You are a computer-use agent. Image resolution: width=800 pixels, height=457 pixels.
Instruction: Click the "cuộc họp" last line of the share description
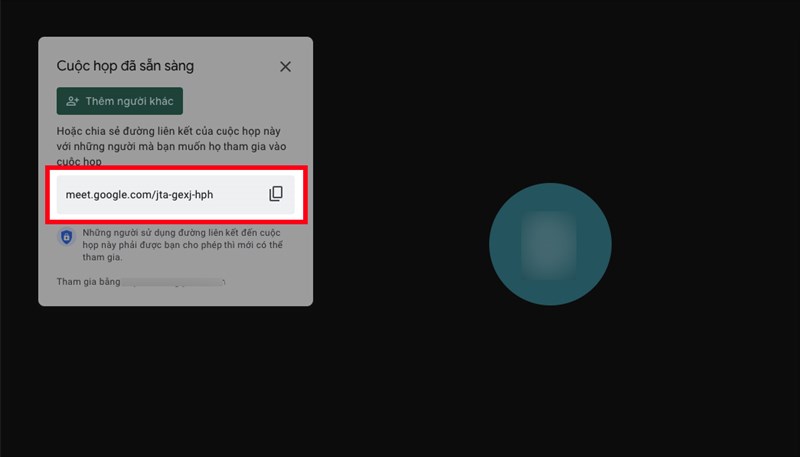tap(79, 162)
